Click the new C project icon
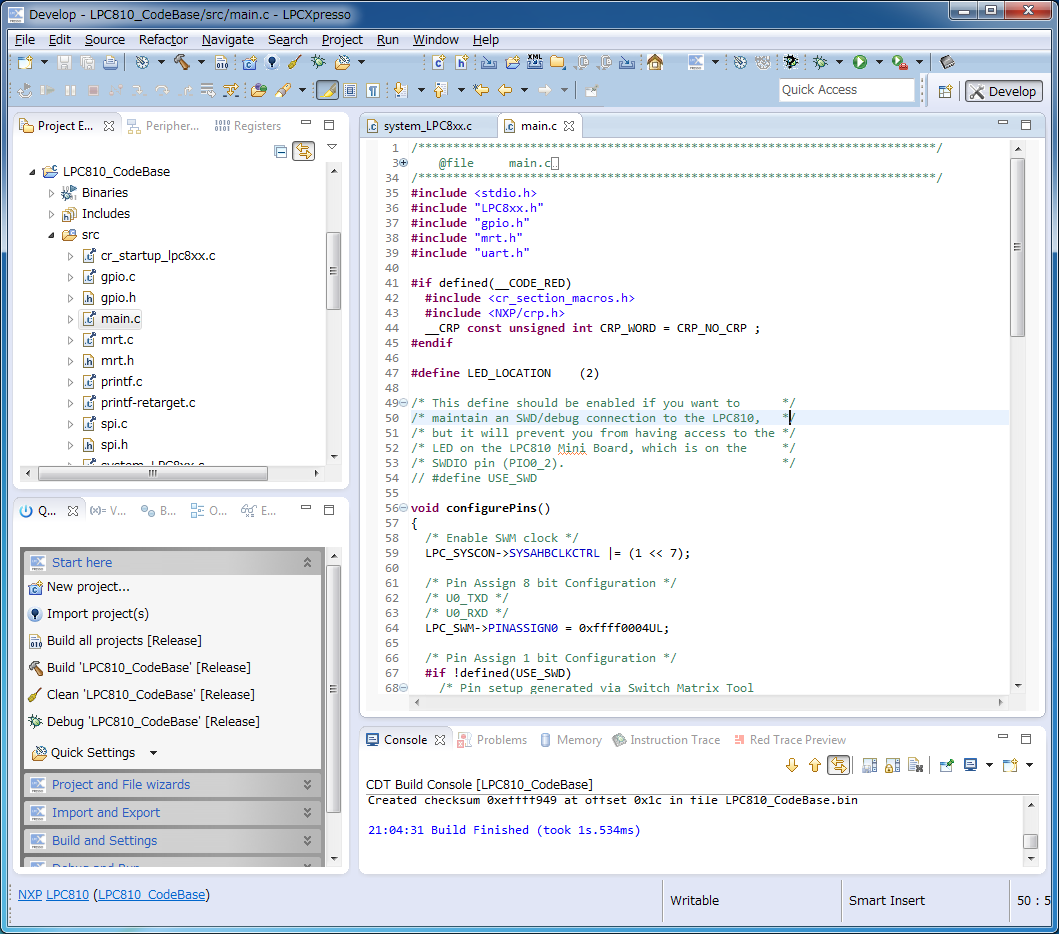This screenshot has width=1059, height=934. (249, 63)
